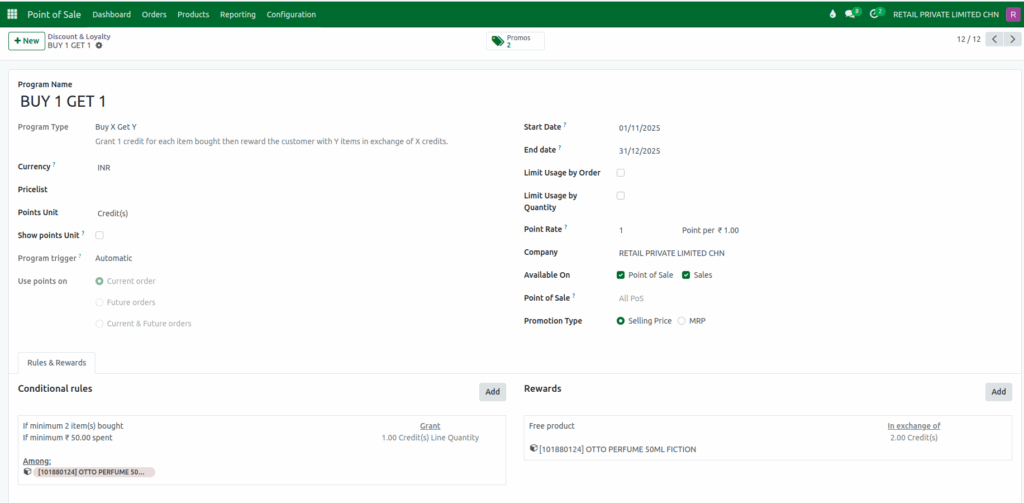The image size is (1024, 503).
Task: Click the gear actions icon beside BUY 1 GET 1
Action: [99, 46]
